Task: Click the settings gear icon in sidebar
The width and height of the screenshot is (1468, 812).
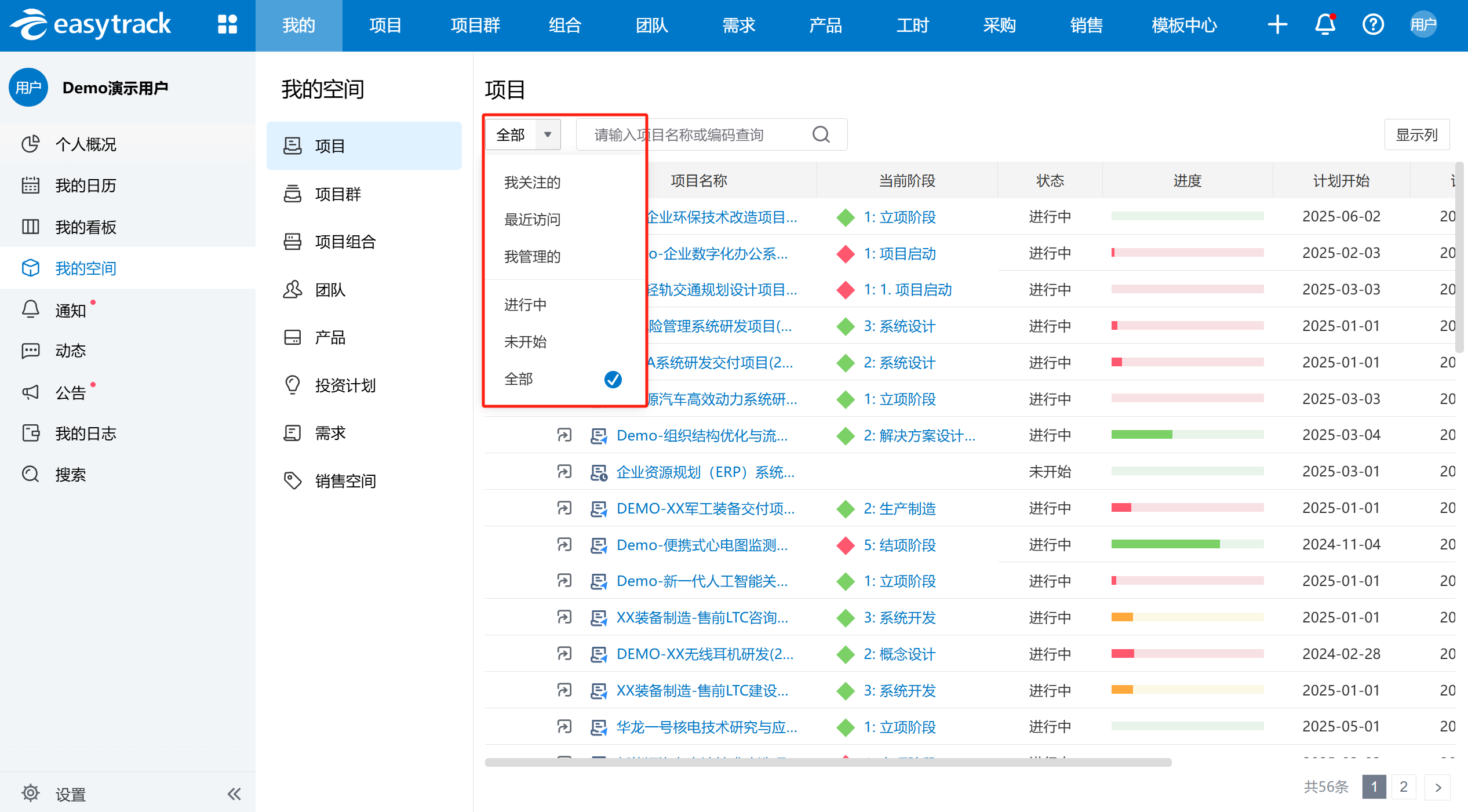Action: point(31,793)
